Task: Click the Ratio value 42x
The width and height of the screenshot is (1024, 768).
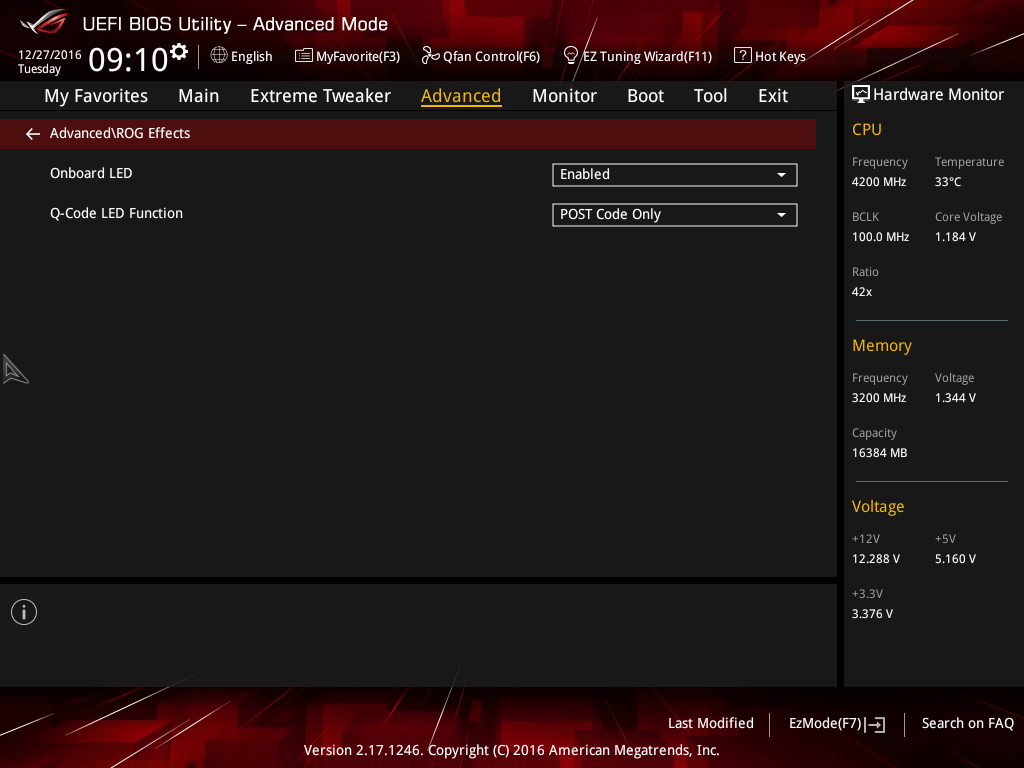Action: pyautogui.click(x=861, y=292)
